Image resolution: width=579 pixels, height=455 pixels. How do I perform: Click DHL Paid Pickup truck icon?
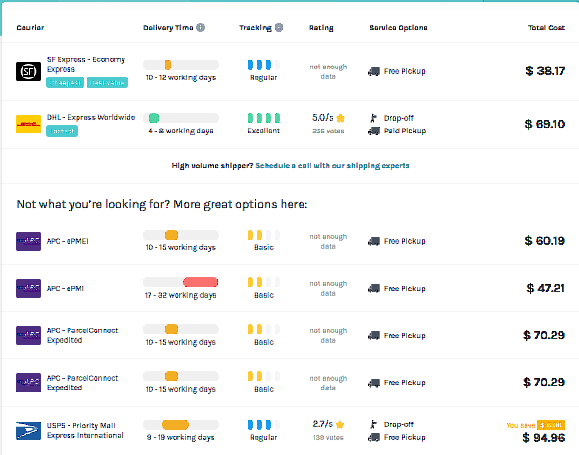tap(374, 131)
